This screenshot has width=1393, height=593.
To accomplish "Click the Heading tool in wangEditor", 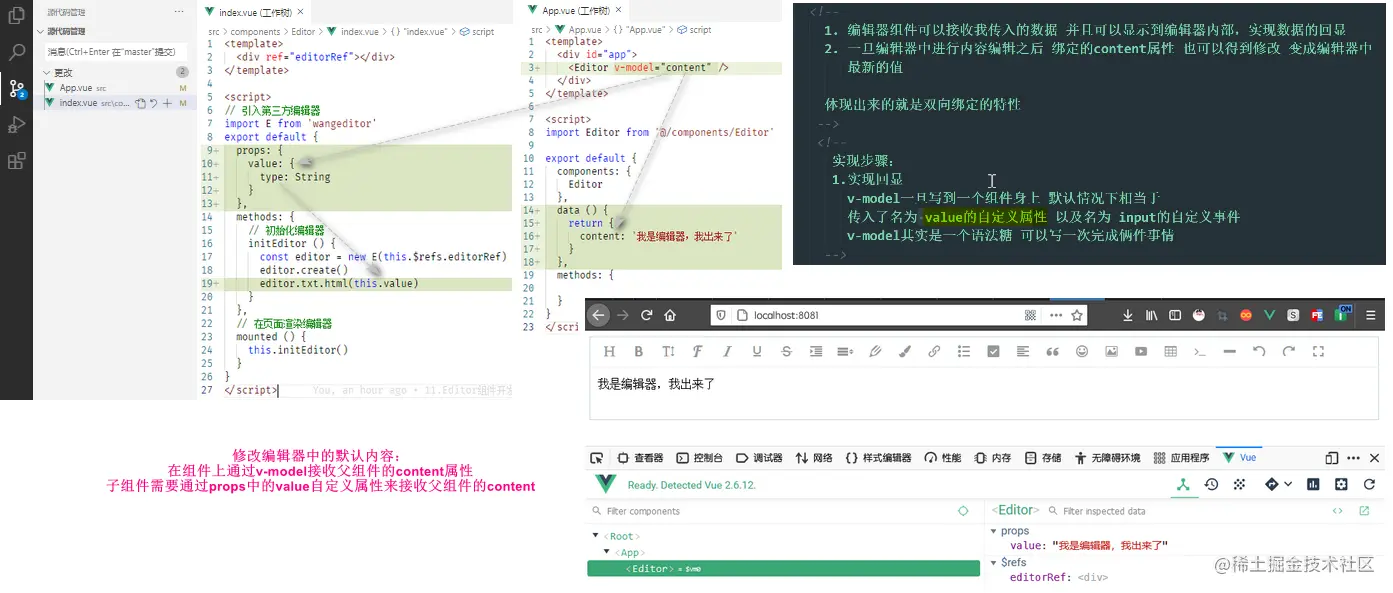I will click(x=608, y=352).
